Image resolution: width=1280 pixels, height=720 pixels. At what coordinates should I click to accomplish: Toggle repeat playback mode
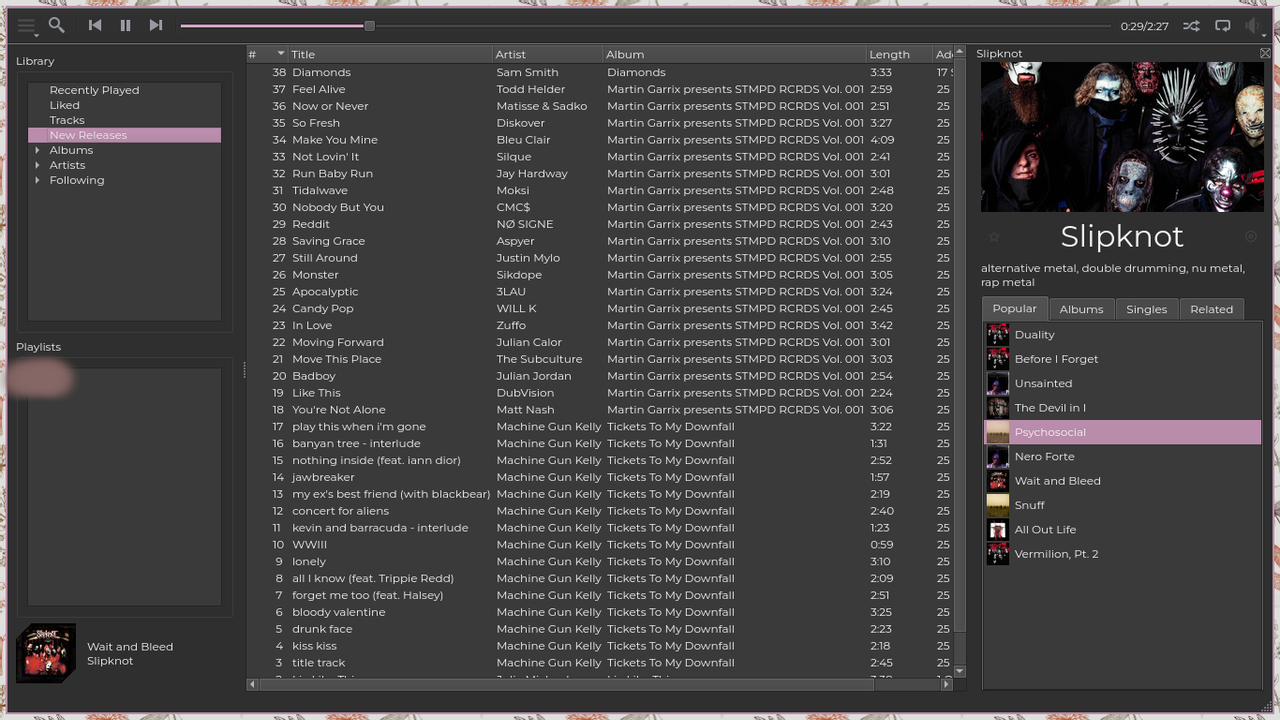point(1222,26)
